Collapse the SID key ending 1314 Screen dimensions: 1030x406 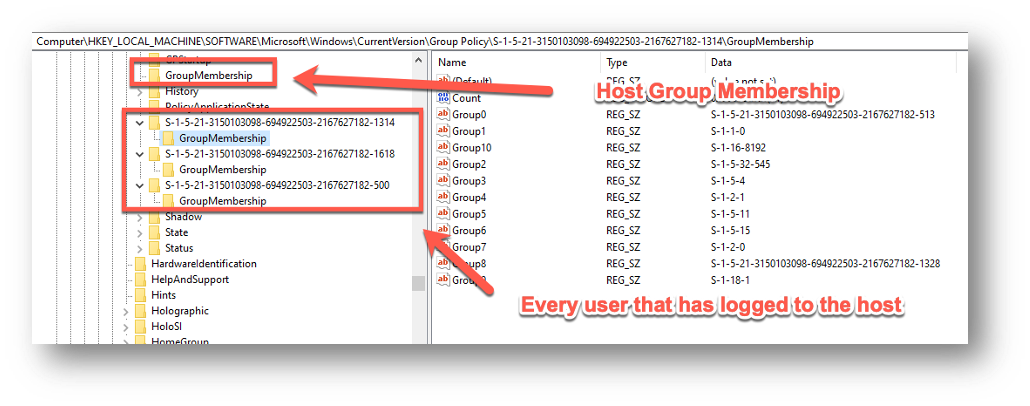pyautogui.click(x=139, y=123)
